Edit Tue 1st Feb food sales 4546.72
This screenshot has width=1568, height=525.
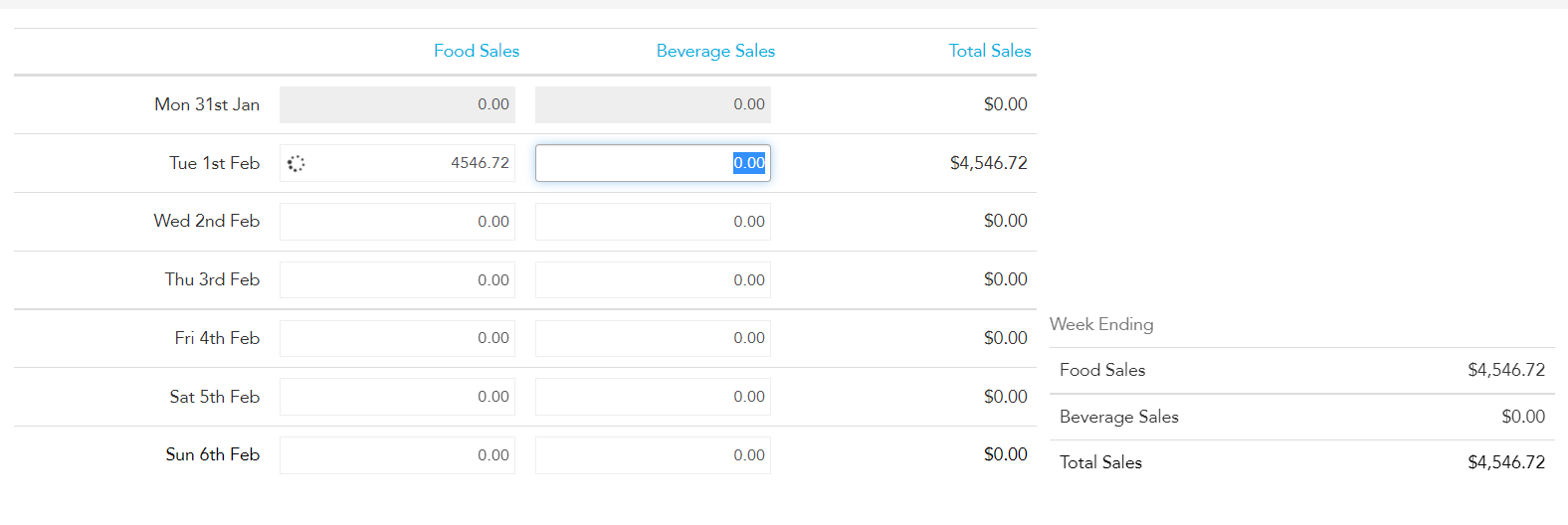coord(397,163)
